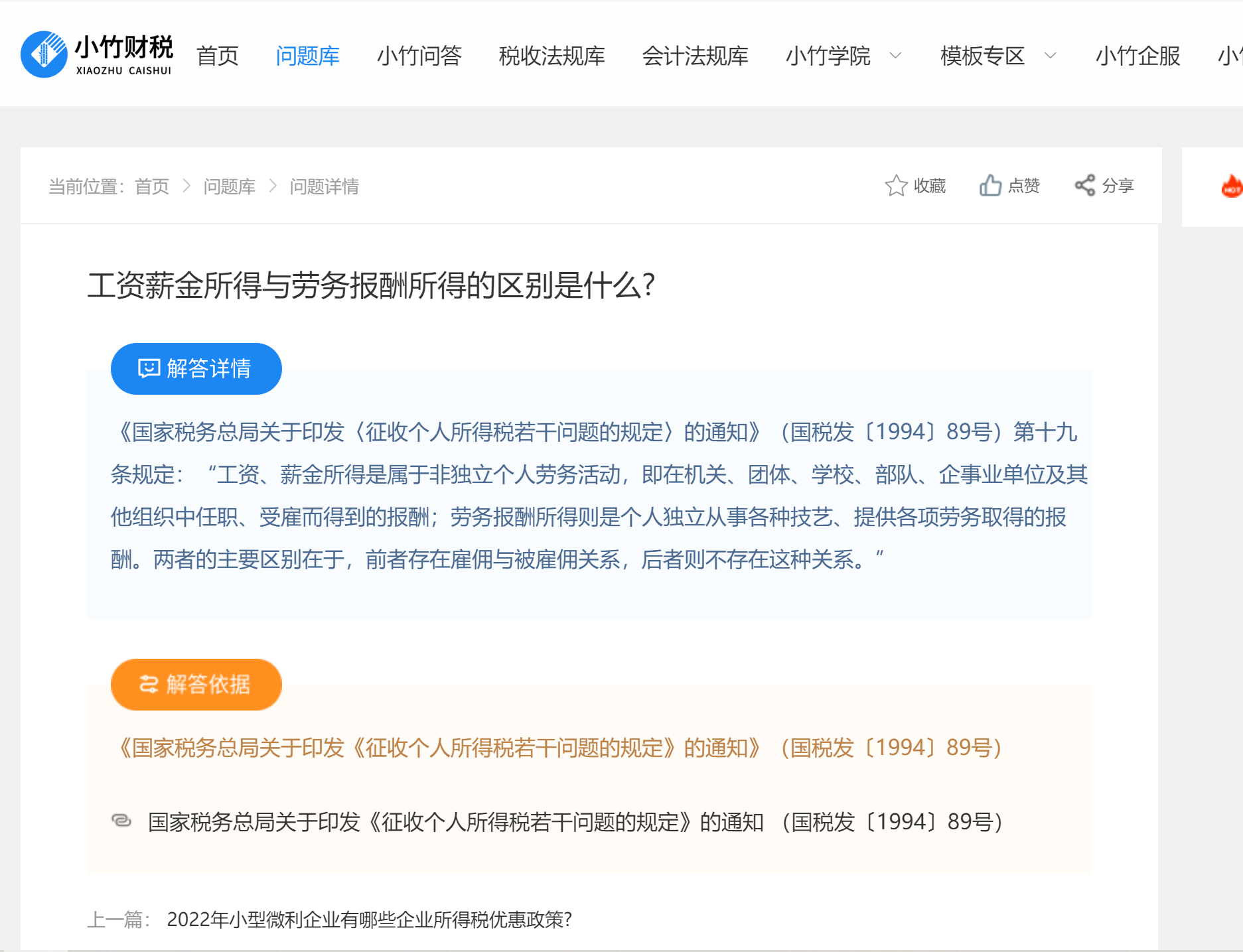This screenshot has width=1243, height=952.
Task: Open the 首页 navigation menu item
Action: (x=218, y=56)
